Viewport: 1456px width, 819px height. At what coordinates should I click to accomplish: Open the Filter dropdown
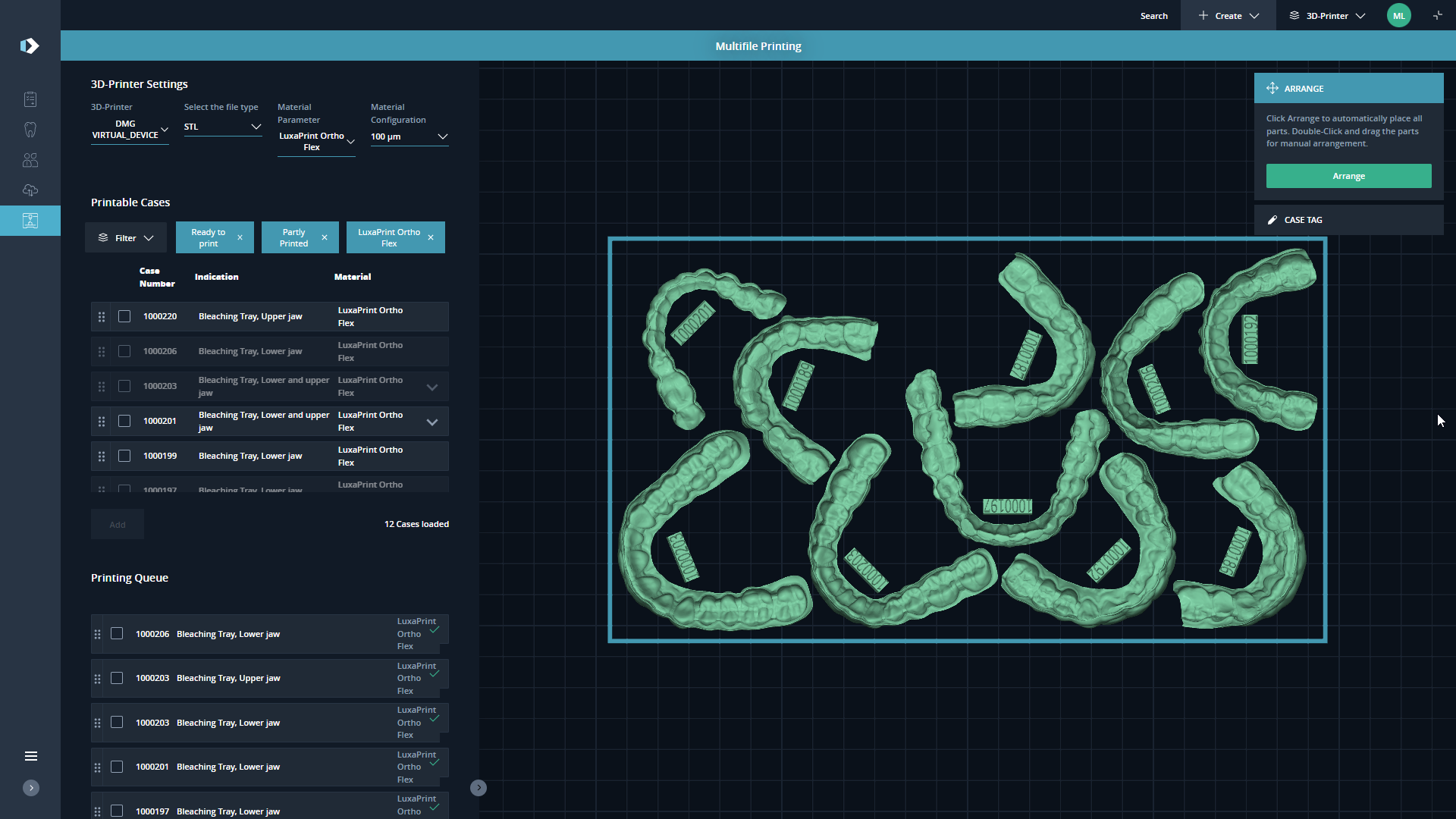(126, 238)
